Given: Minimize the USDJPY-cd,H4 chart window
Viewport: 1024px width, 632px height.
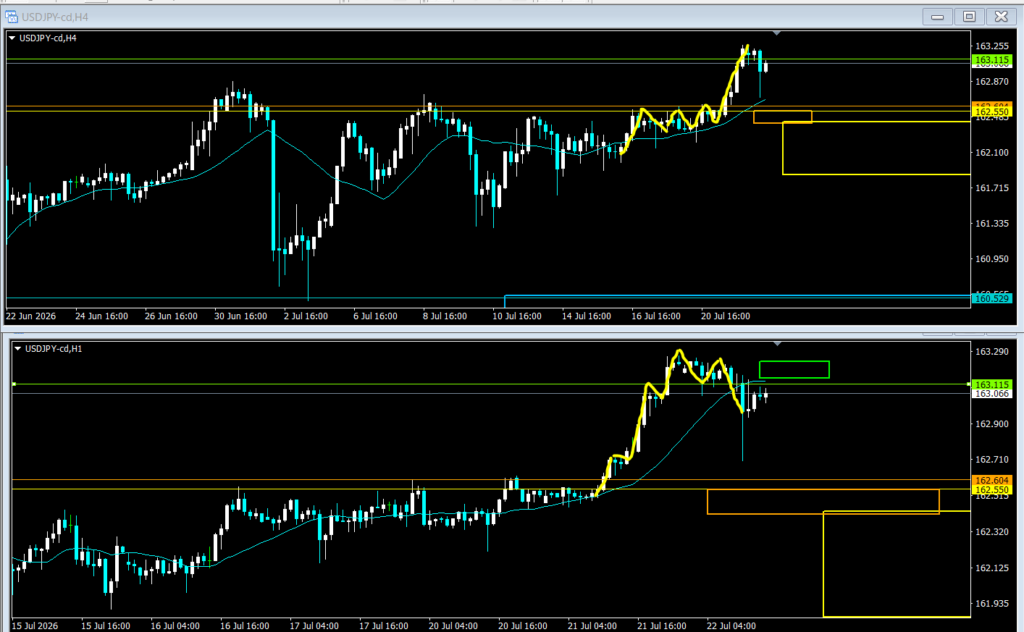Looking at the screenshot, I should [x=937, y=16].
